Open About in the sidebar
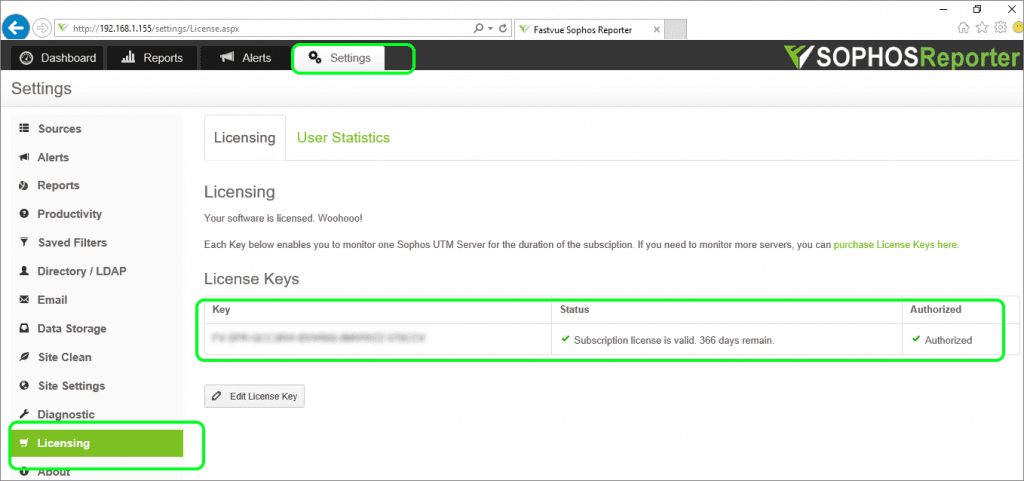Screen dimensions: 1024x481 point(97,471)
